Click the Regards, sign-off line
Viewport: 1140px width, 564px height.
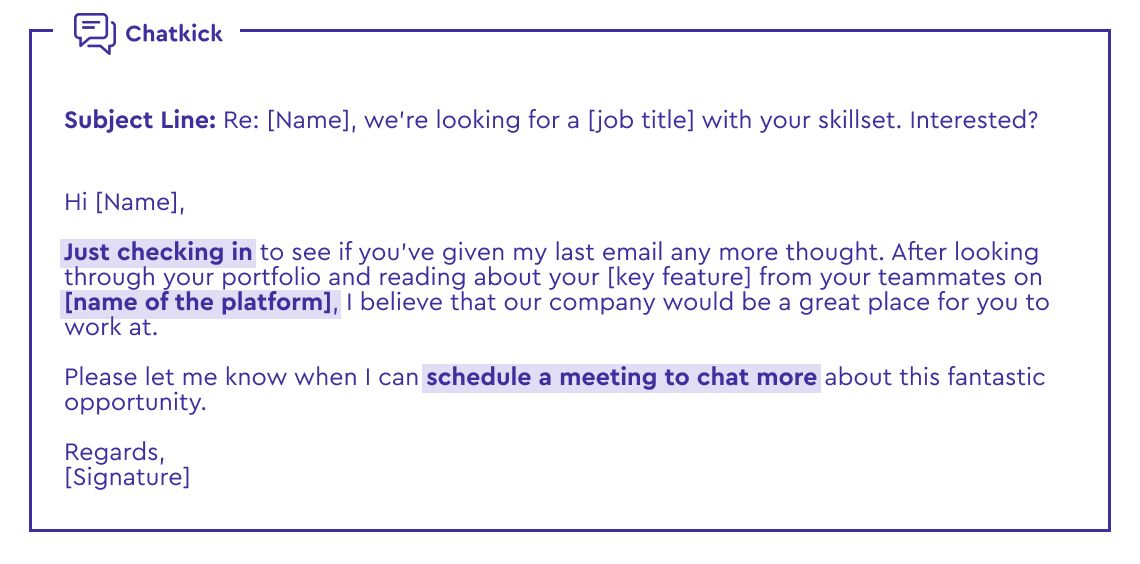pos(114,453)
